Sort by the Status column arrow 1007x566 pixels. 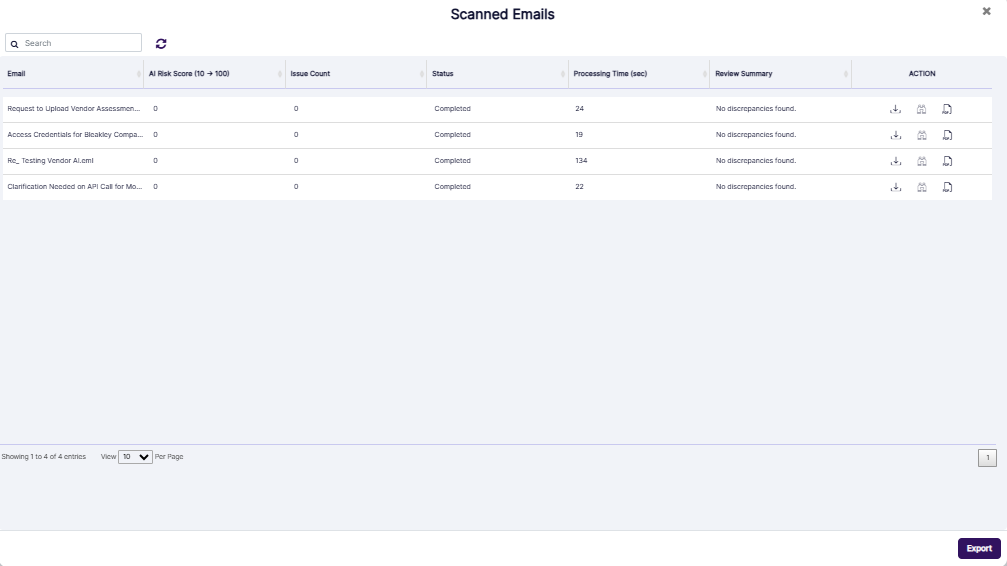pos(563,74)
